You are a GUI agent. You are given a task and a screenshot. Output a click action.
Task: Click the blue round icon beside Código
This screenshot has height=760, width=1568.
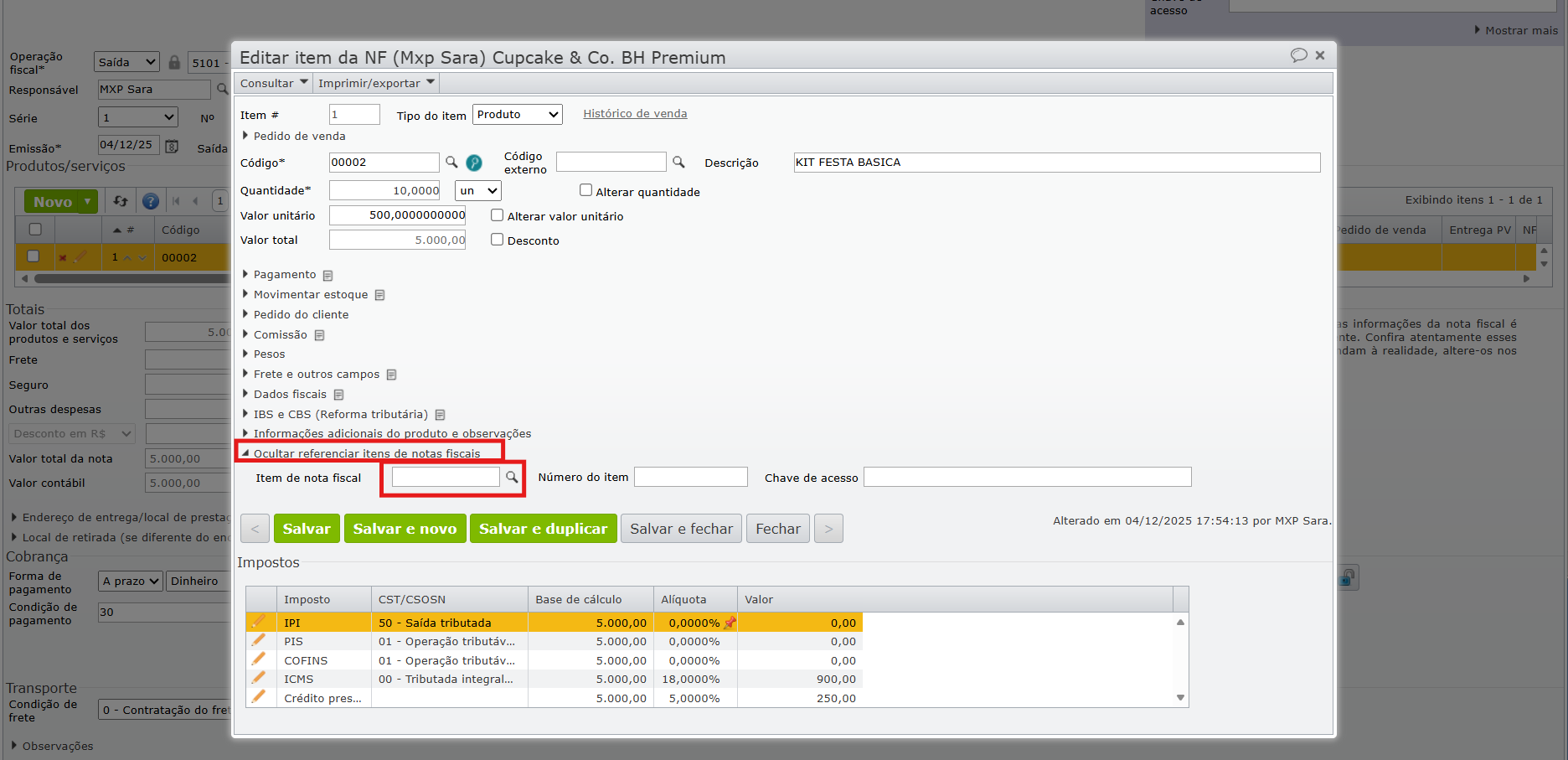pos(474,163)
